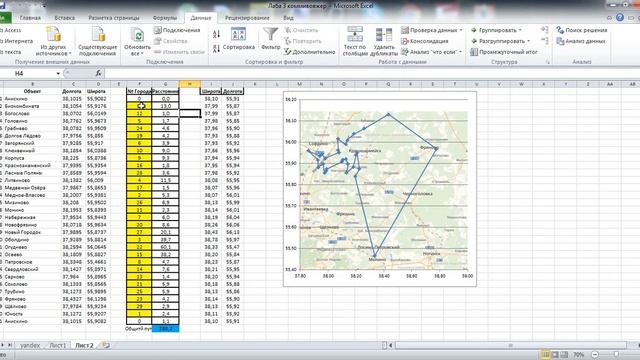
Task: Select the highlighted column H header
Action: (x=190, y=84)
